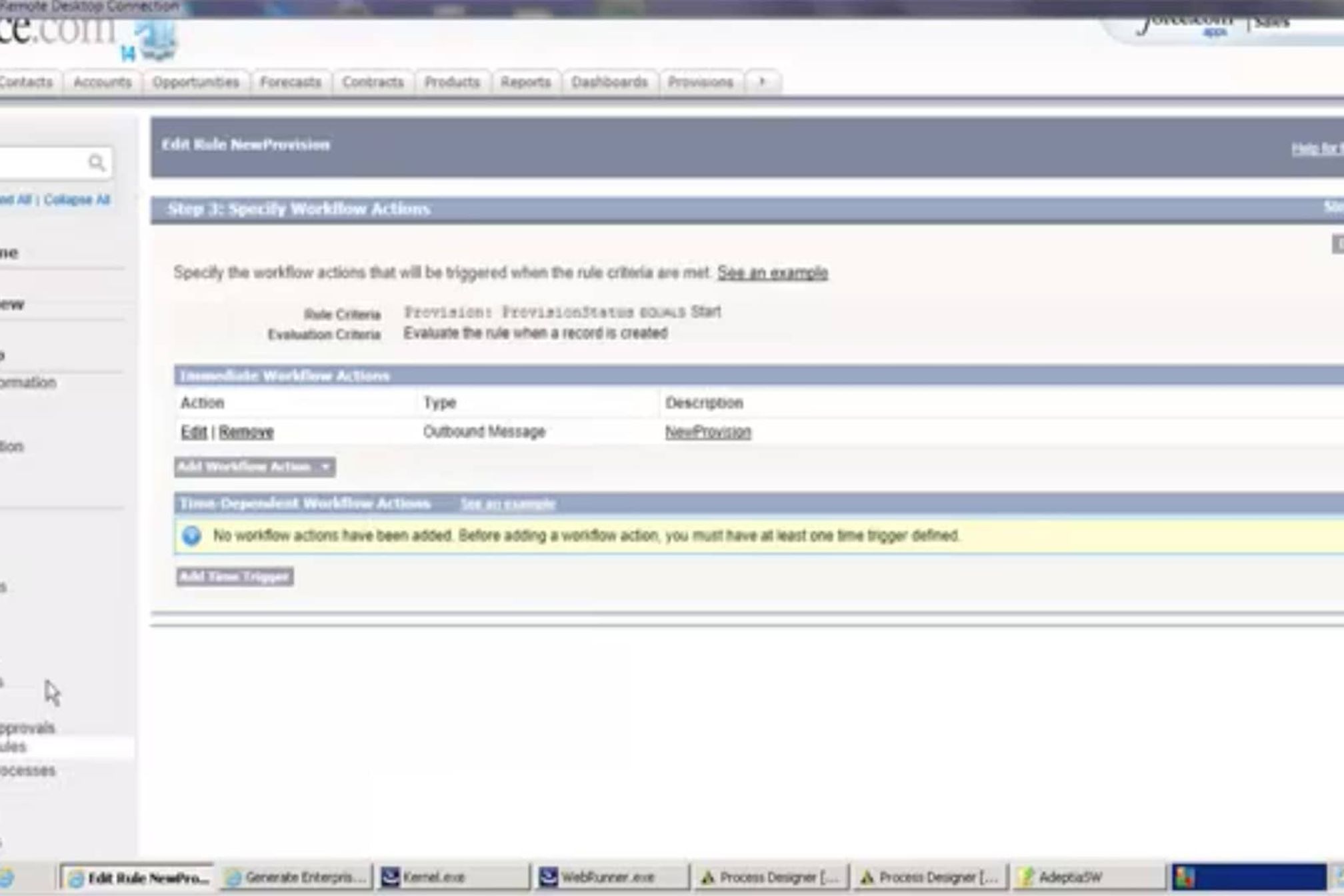The width and height of the screenshot is (1344, 896).
Task: Open the Opportunities tab
Action: pos(195,82)
